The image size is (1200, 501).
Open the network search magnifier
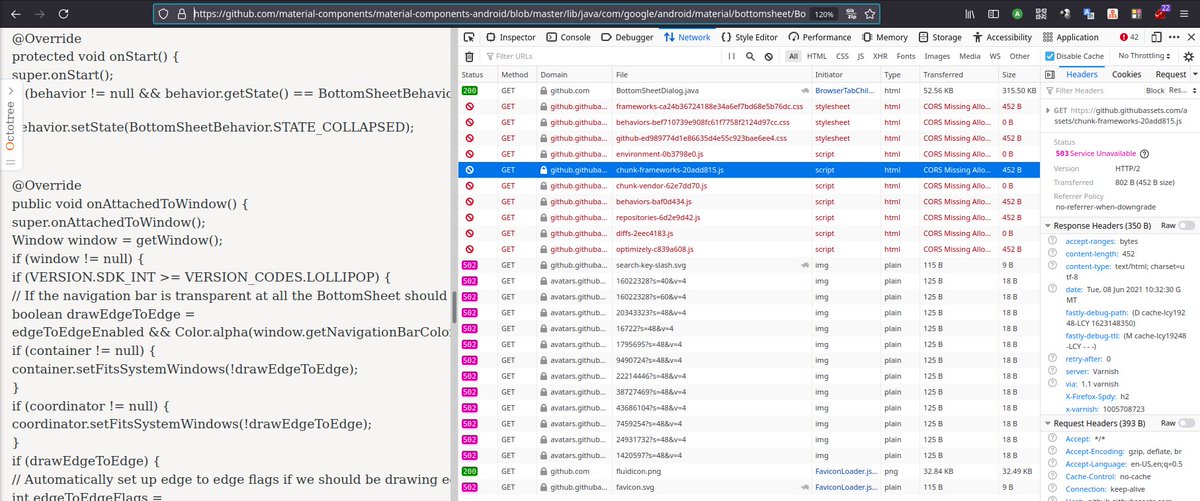pos(750,56)
